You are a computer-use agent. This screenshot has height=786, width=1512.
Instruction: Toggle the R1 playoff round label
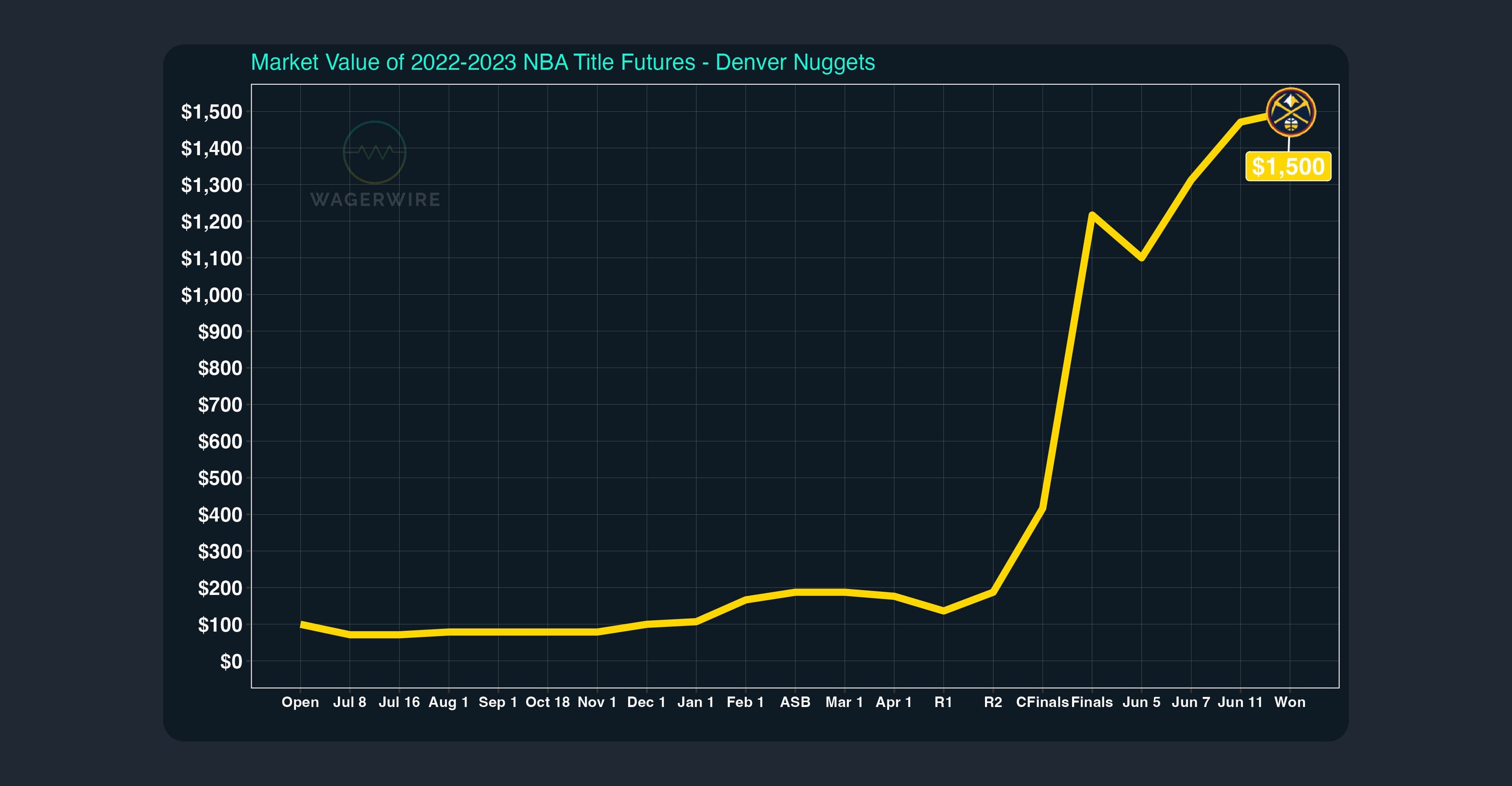click(944, 702)
